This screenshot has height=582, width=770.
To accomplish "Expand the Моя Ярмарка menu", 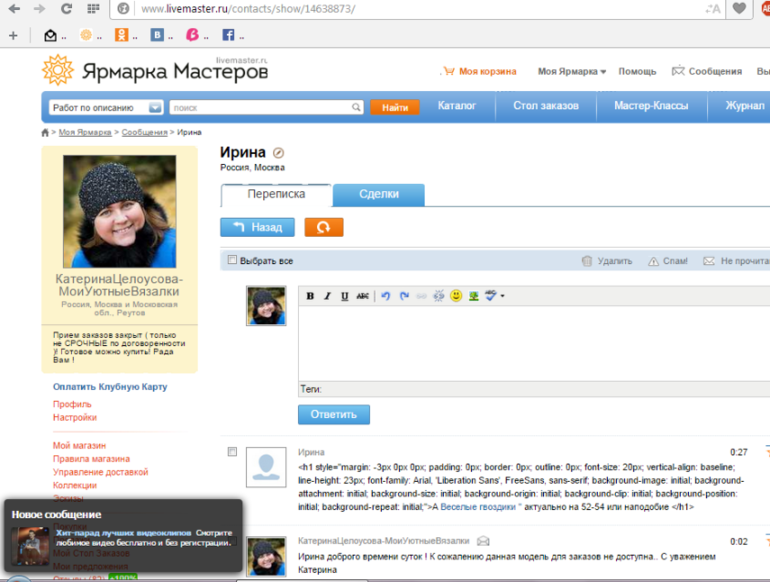I will click(572, 72).
